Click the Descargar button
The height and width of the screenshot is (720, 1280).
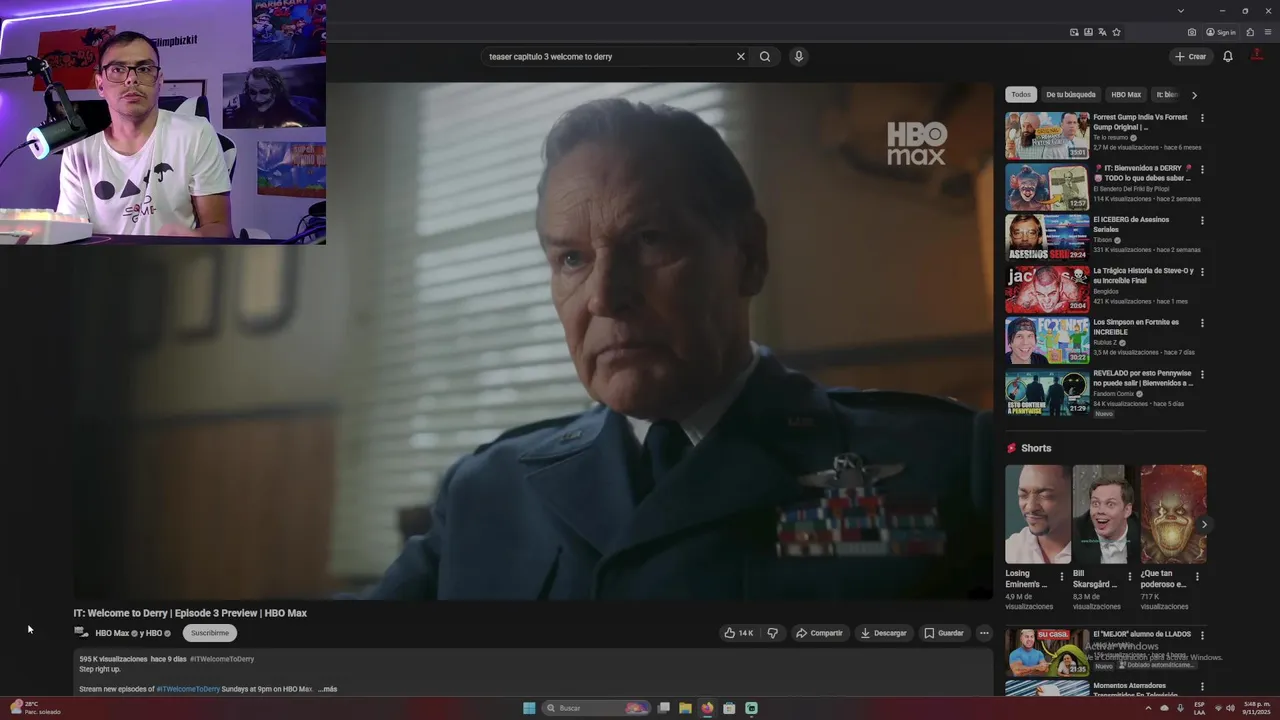[883, 633]
